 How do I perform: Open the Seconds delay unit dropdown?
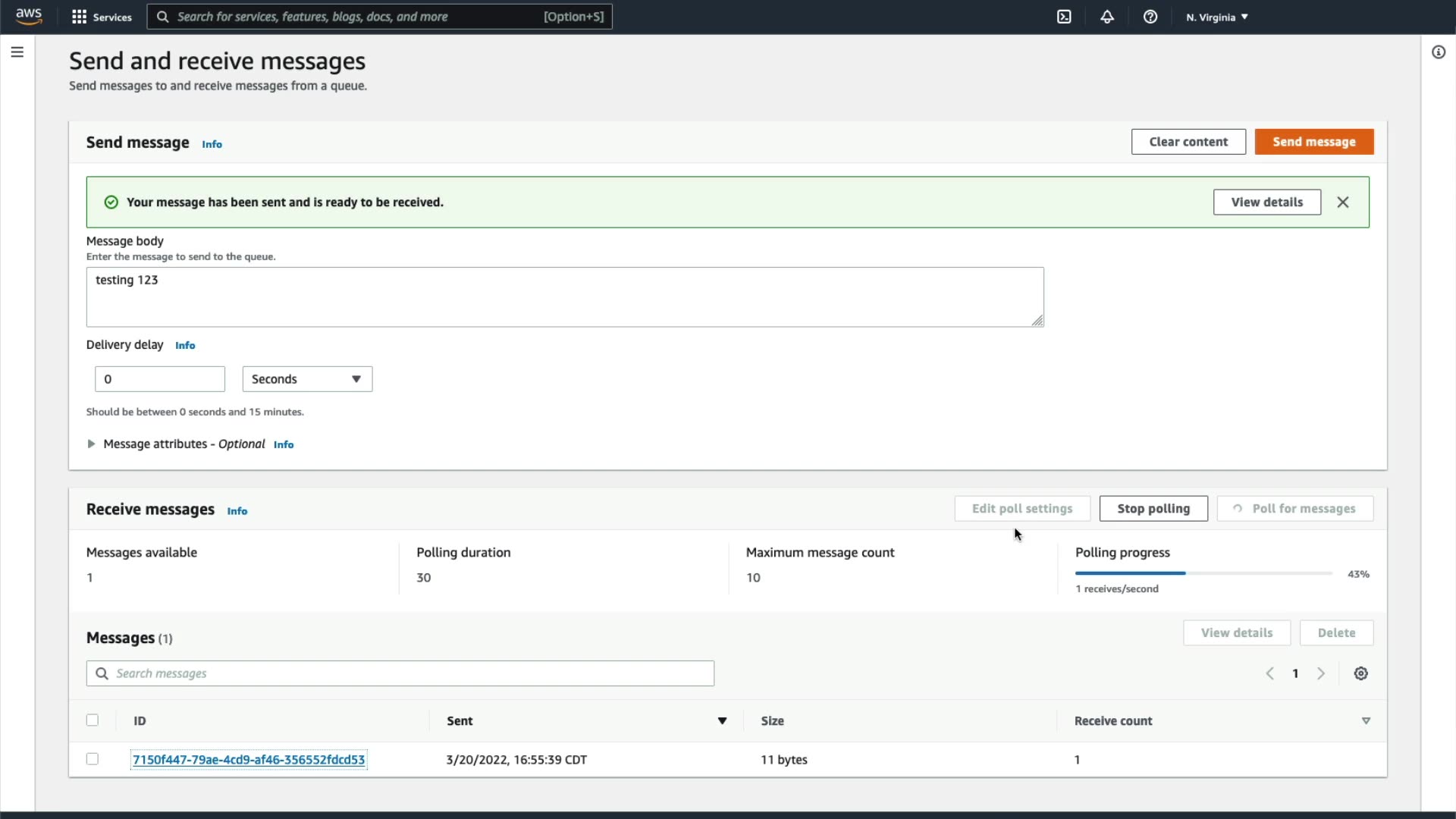[307, 379]
